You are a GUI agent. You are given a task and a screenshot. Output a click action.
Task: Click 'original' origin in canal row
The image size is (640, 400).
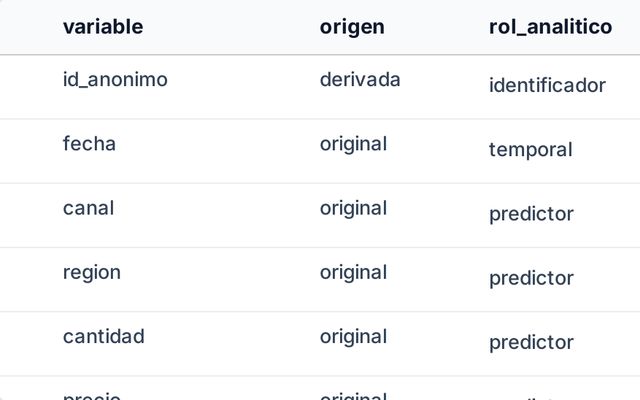(353, 209)
